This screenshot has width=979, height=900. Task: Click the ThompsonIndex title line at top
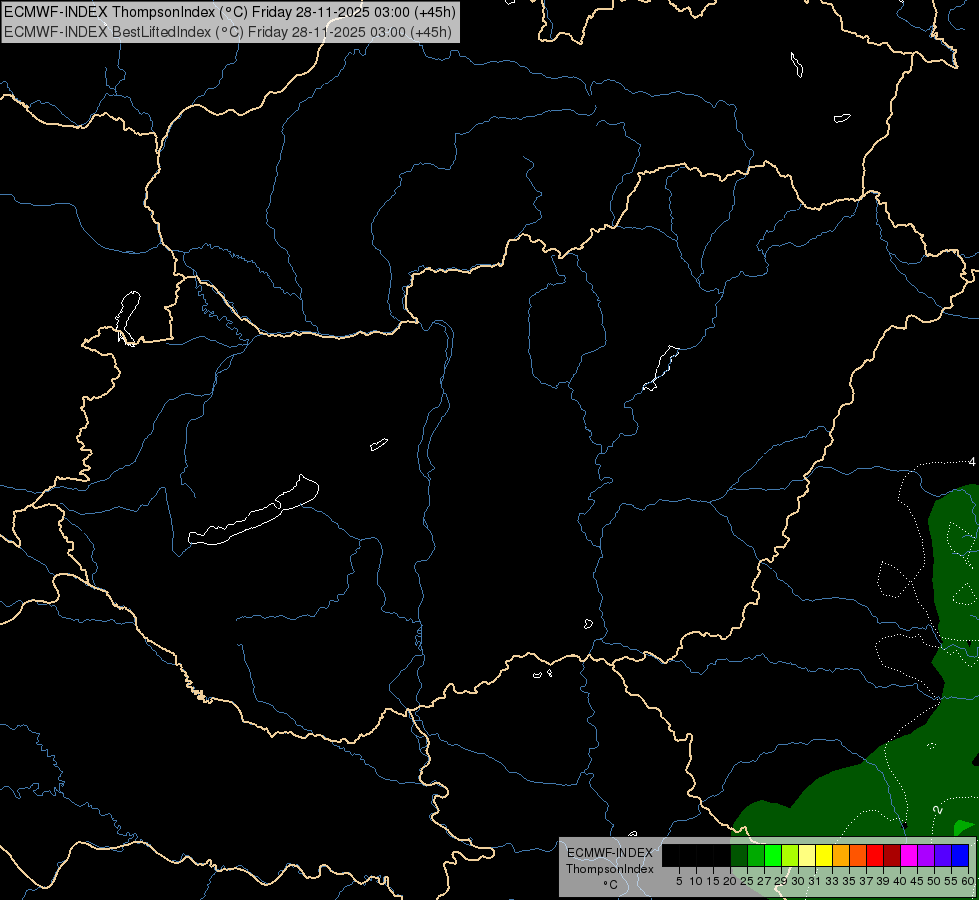(x=230, y=11)
